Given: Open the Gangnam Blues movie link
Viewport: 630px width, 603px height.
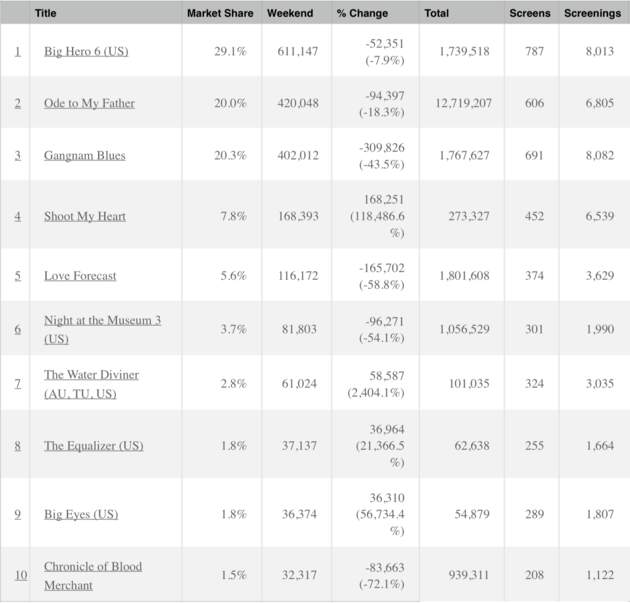Looking at the screenshot, I should pyautogui.click(x=85, y=156).
